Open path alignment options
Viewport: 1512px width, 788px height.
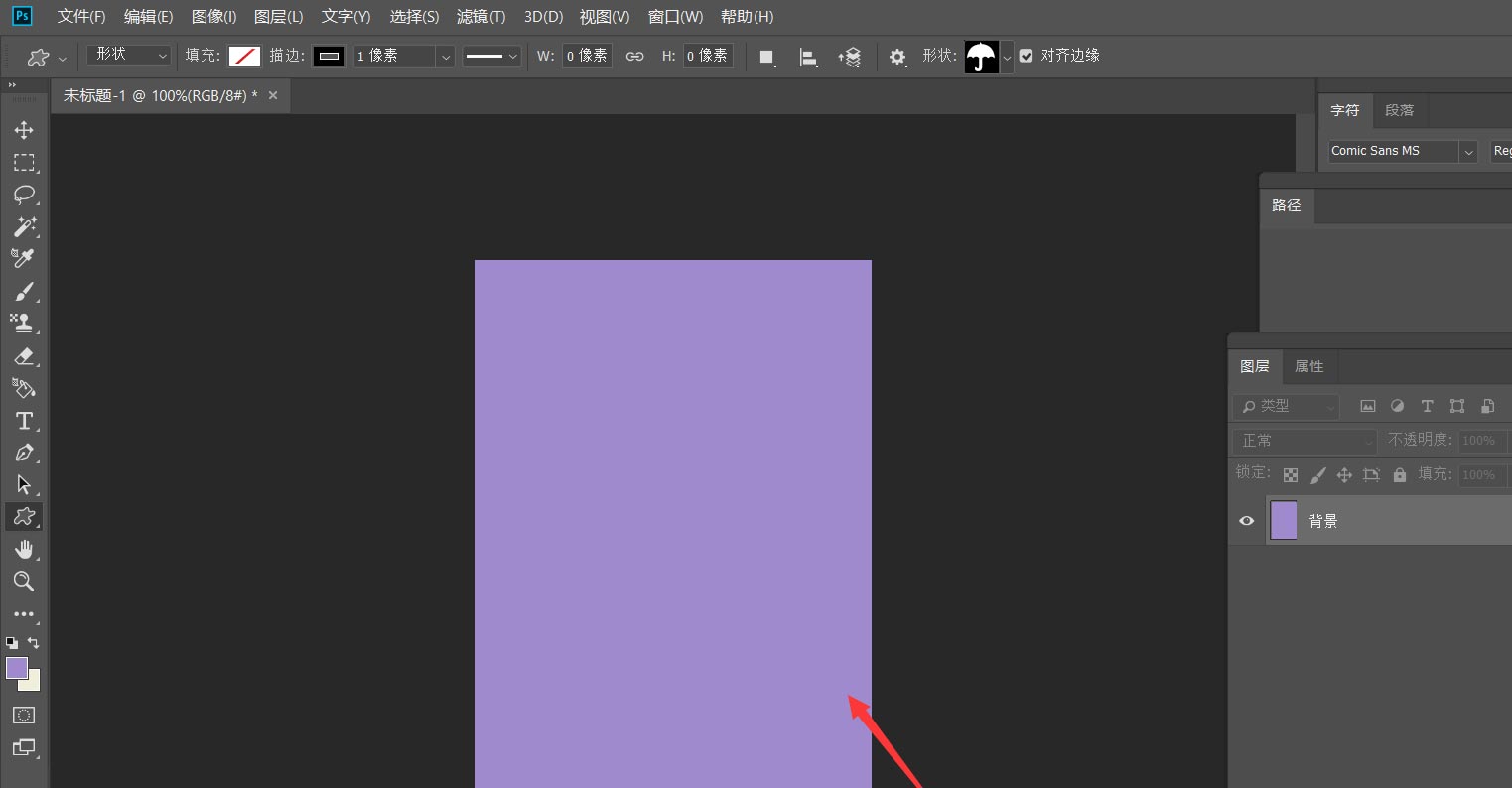pyautogui.click(x=809, y=58)
